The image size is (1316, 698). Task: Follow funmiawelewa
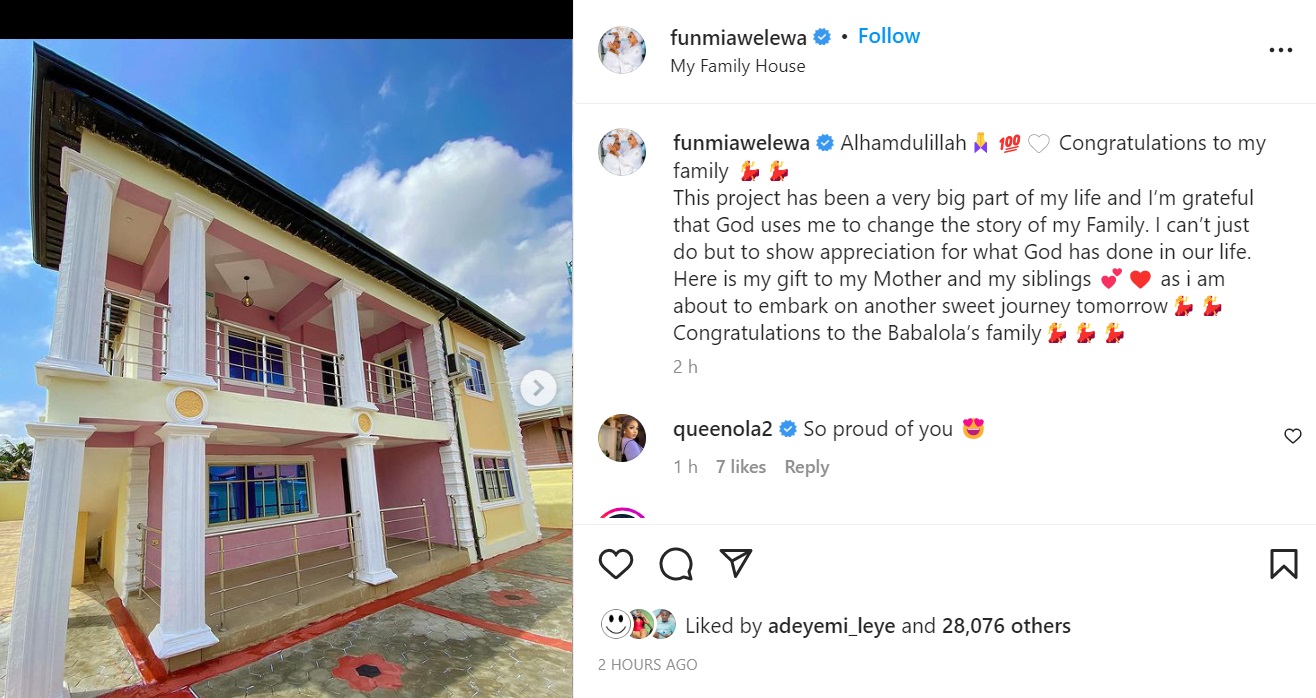point(888,36)
